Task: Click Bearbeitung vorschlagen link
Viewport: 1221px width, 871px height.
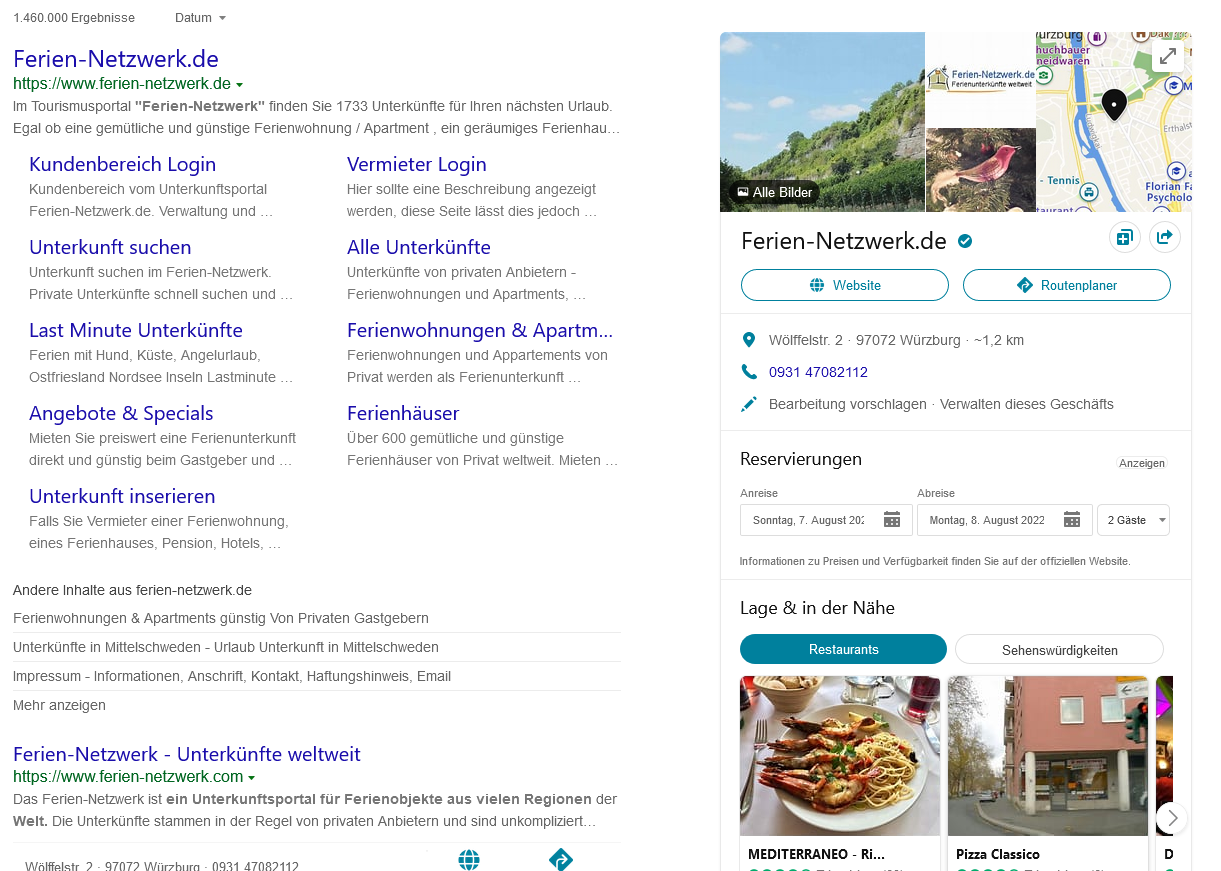Action: point(848,404)
